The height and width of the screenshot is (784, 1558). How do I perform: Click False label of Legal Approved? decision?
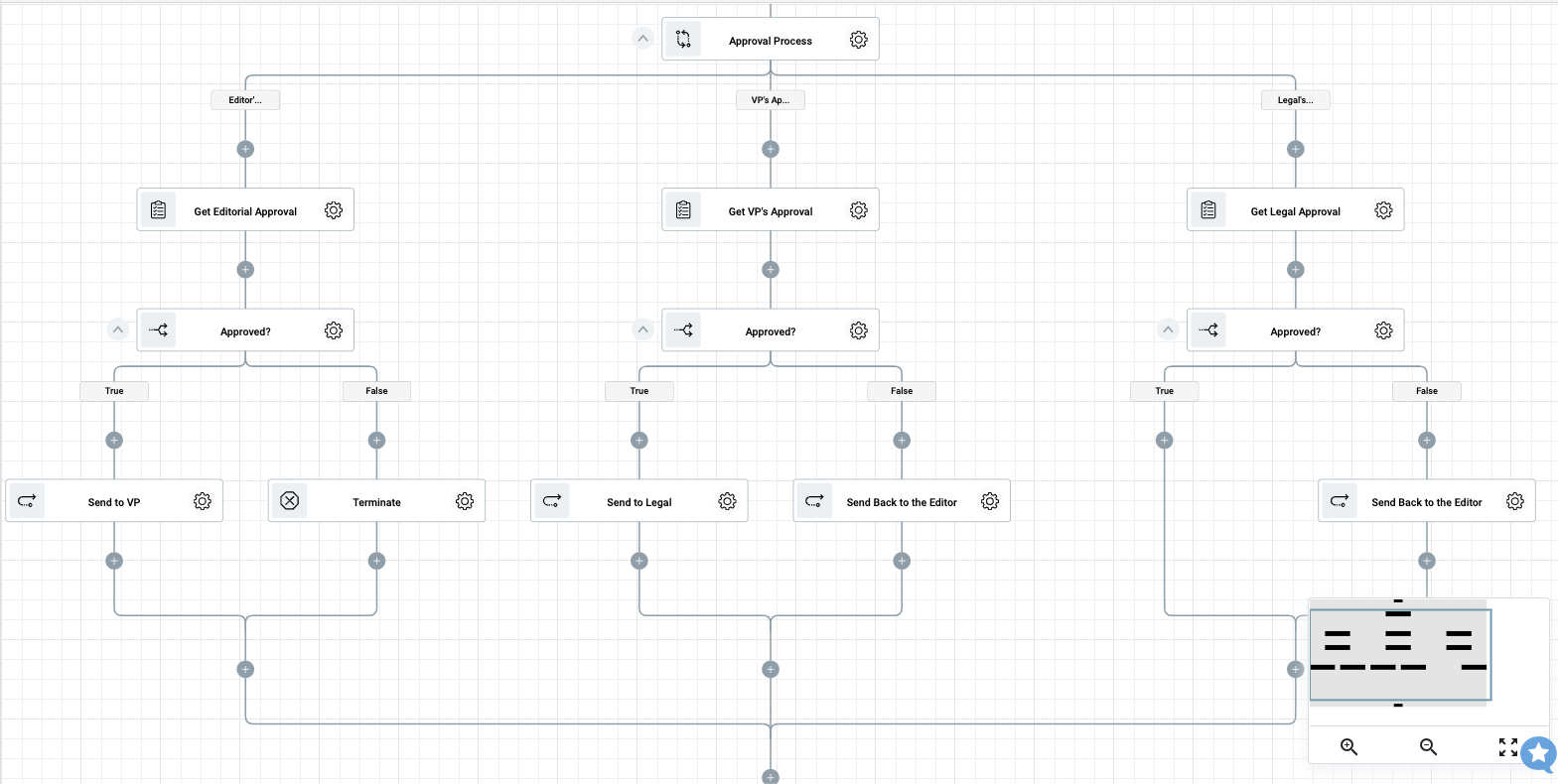coord(1427,391)
